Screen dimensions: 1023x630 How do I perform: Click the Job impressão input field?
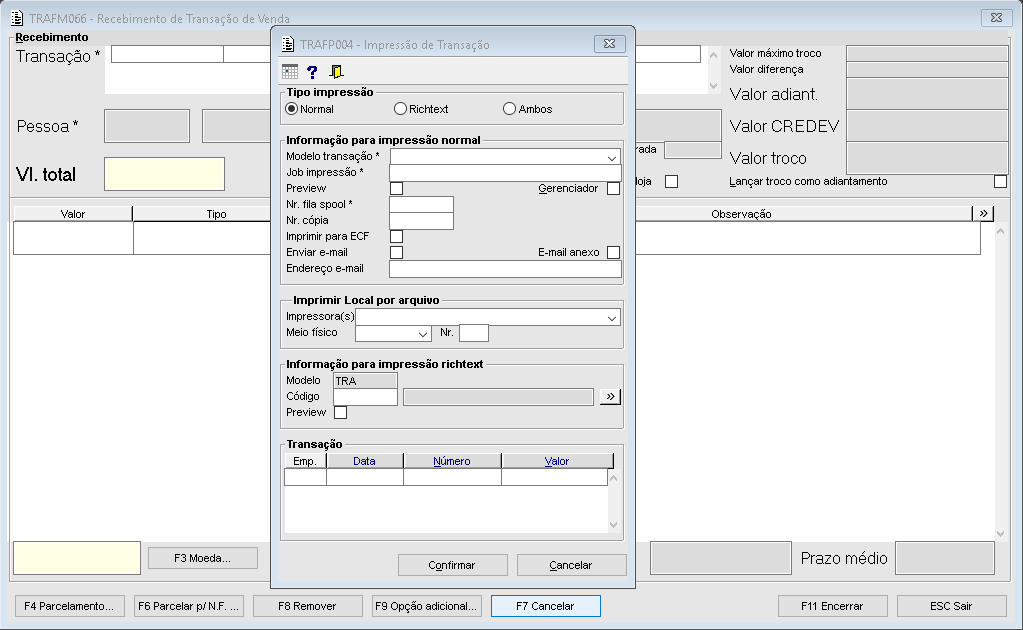point(505,173)
